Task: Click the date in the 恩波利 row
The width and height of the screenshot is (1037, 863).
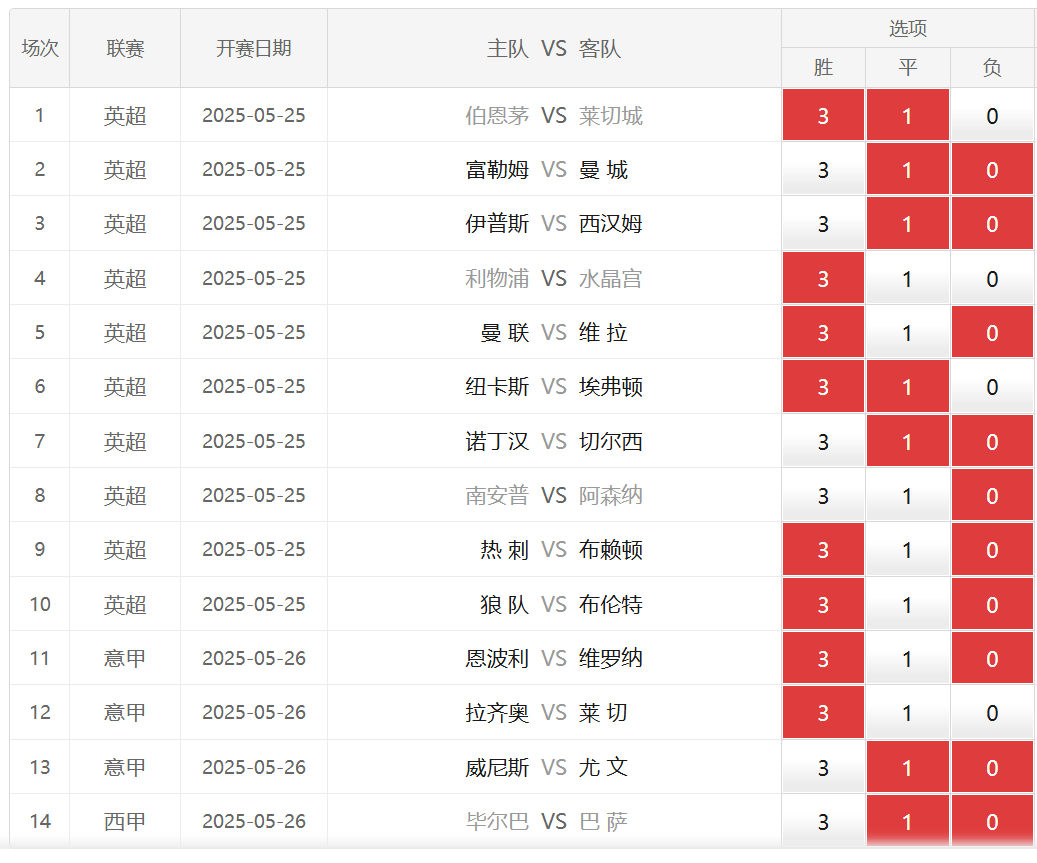Action: [x=254, y=659]
